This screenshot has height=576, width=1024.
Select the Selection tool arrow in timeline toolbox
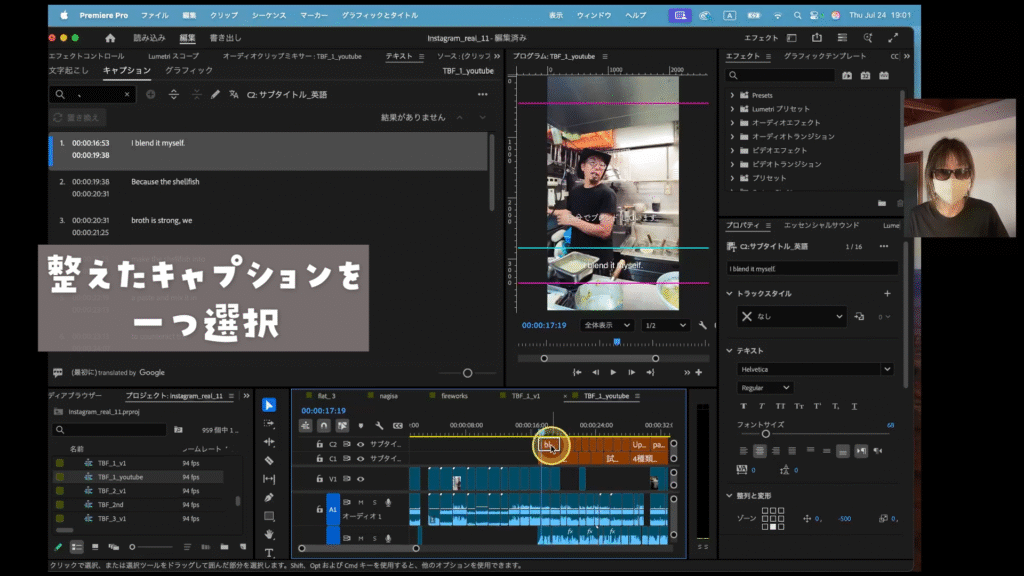pos(268,405)
